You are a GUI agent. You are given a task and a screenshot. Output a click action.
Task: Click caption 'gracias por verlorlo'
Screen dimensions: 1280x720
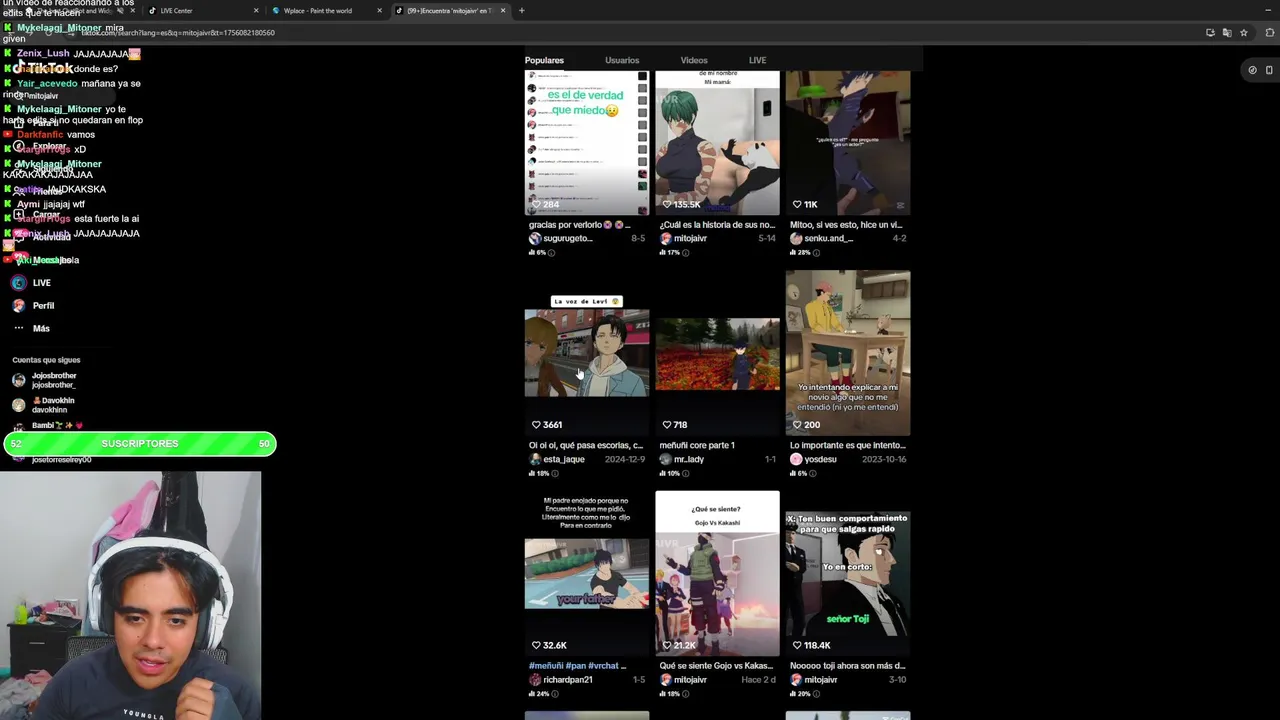coord(579,225)
